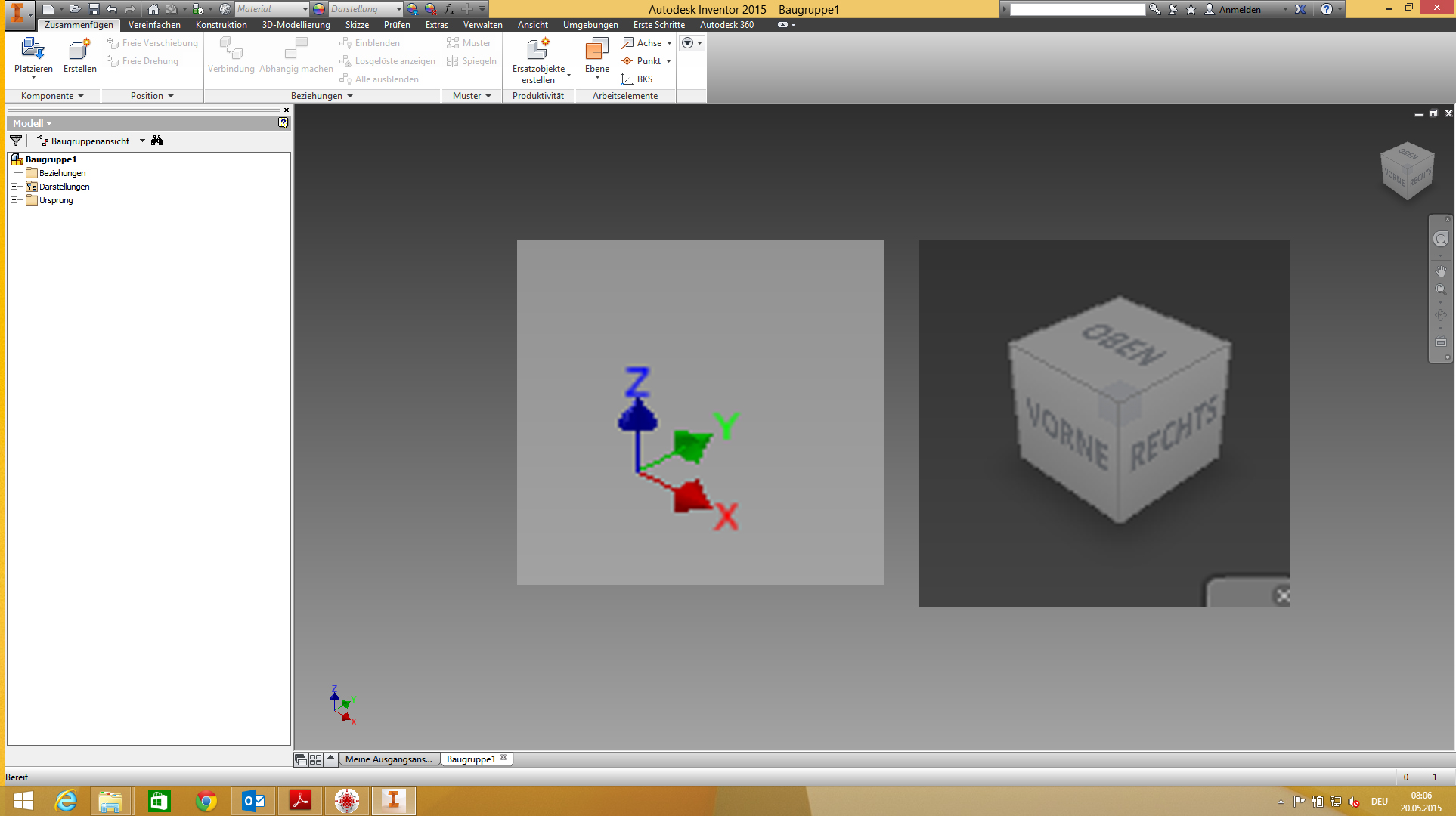Expand the Ursprung folder node
The width and height of the screenshot is (1456, 816).
(14, 200)
